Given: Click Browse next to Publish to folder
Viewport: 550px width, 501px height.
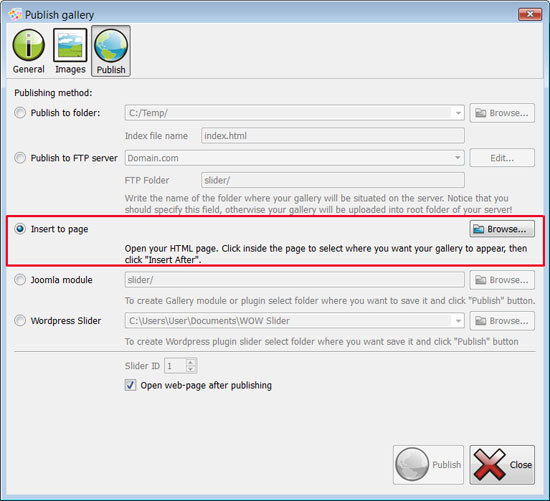Looking at the screenshot, I should tap(502, 113).
